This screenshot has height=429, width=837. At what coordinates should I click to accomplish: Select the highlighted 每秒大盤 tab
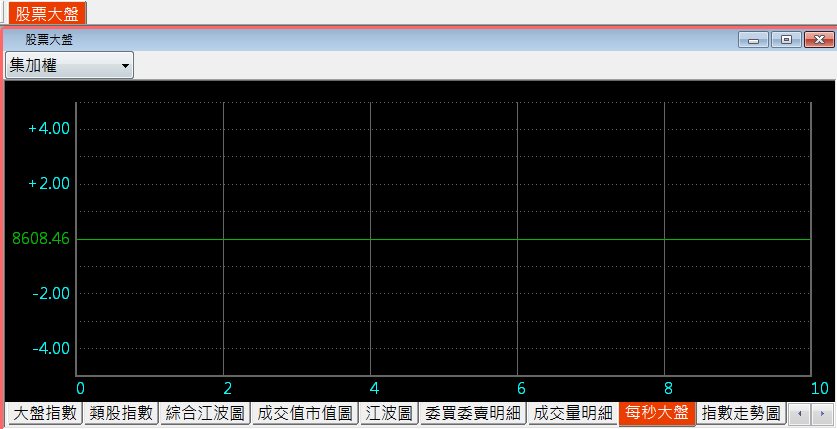(655, 413)
